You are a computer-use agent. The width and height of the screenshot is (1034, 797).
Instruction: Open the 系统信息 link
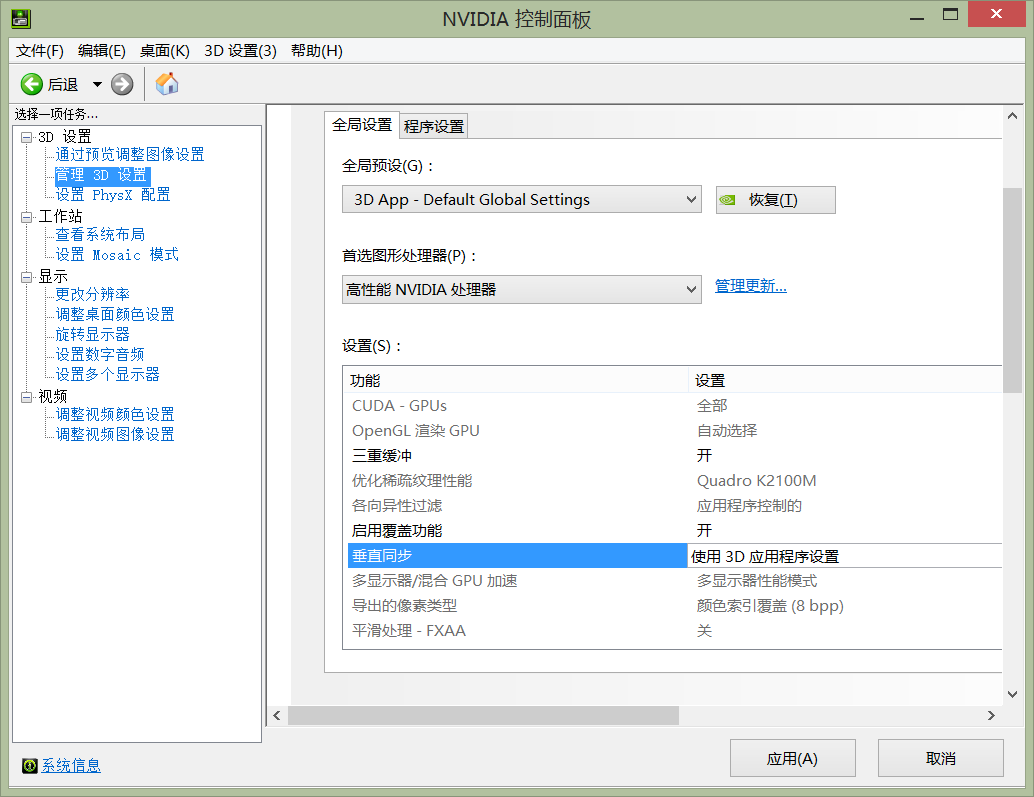[71, 765]
